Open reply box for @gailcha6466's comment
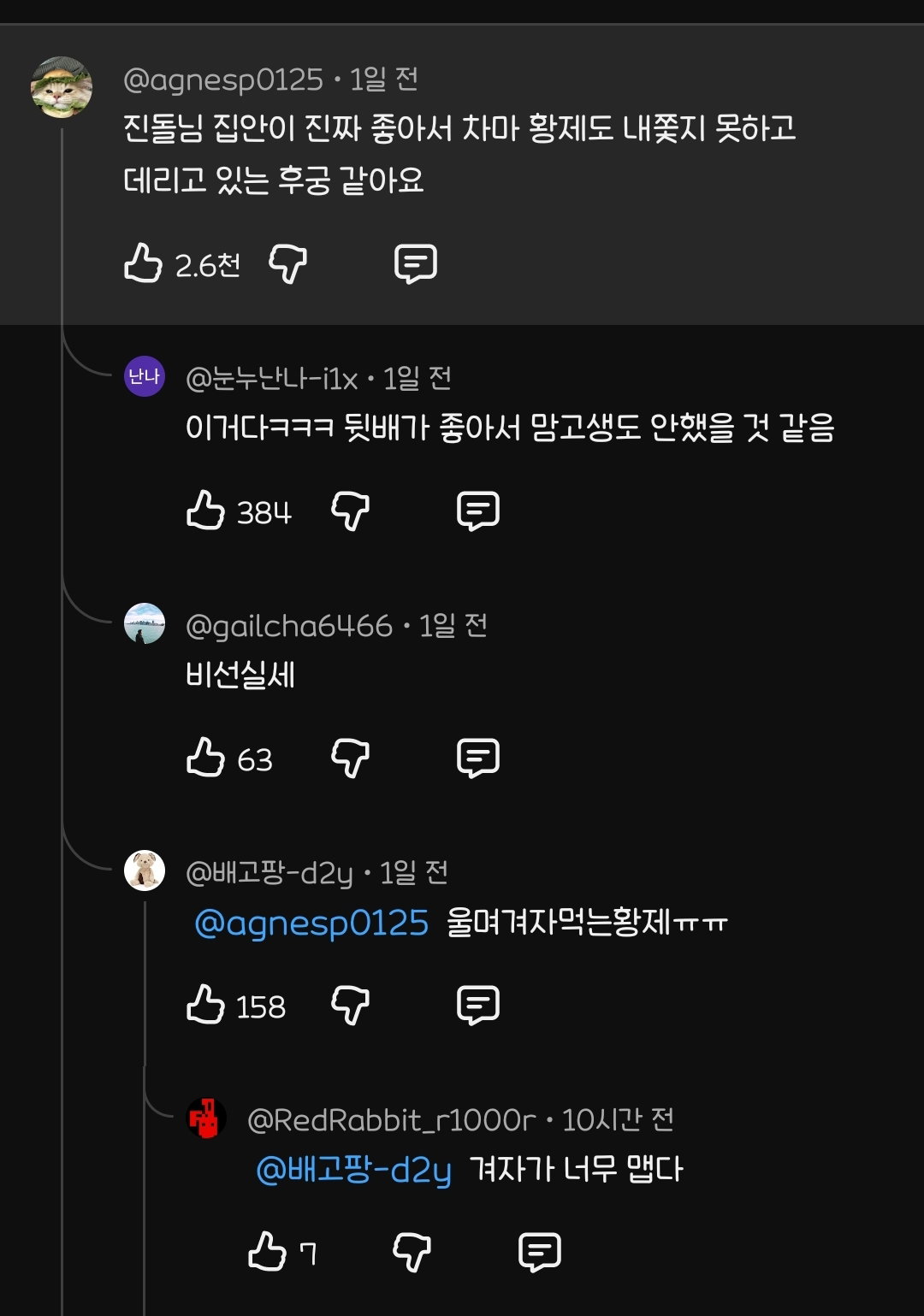924x1316 pixels. 478,758
